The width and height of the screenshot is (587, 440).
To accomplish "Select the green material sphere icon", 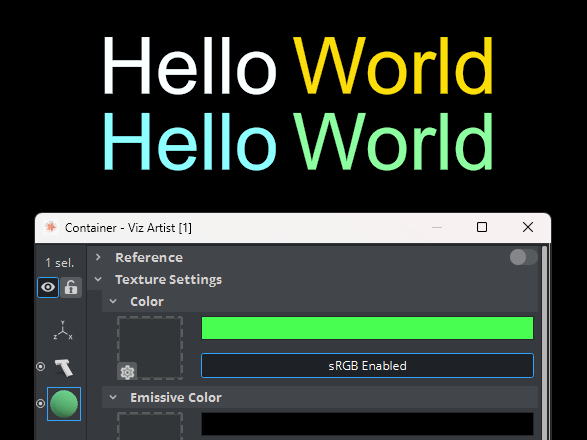I will tap(64, 404).
